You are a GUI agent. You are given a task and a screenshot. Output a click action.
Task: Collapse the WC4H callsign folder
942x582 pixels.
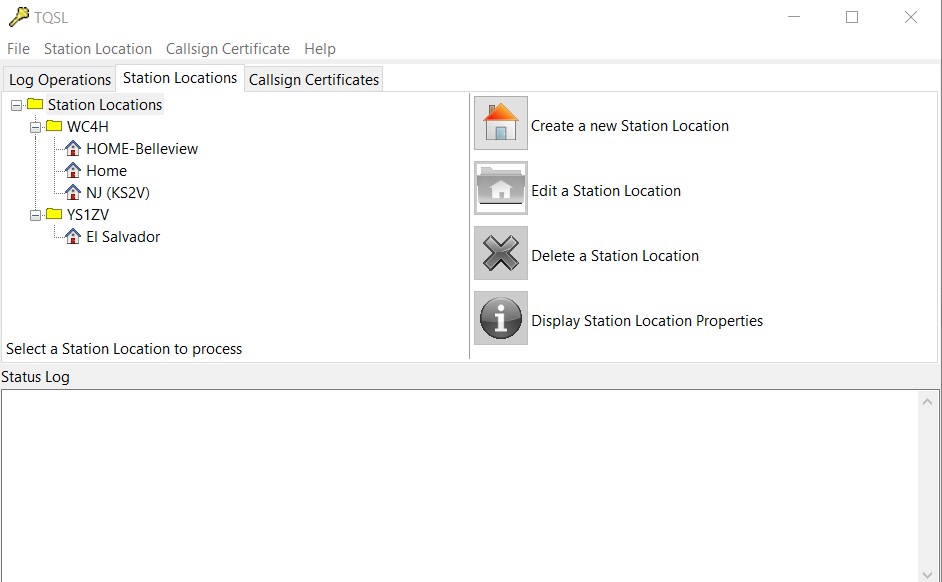coord(35,127)
